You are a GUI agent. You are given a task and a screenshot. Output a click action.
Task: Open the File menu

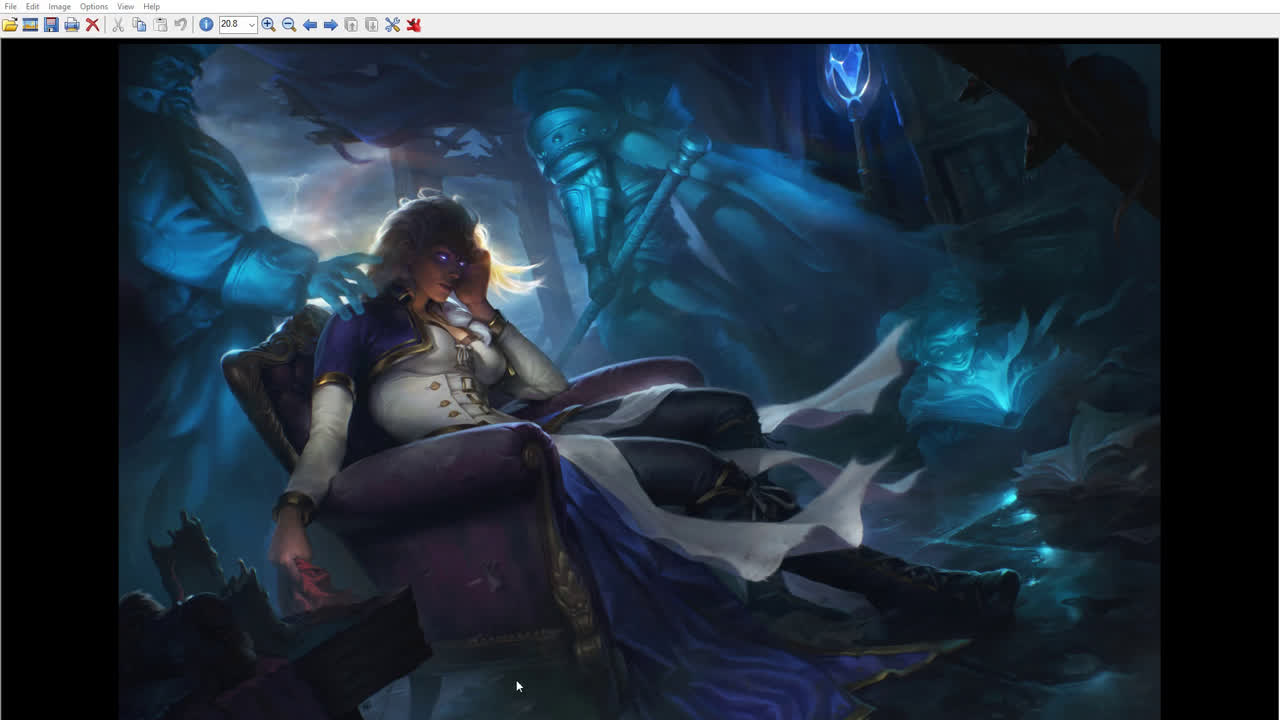click(x=10, y=6)
